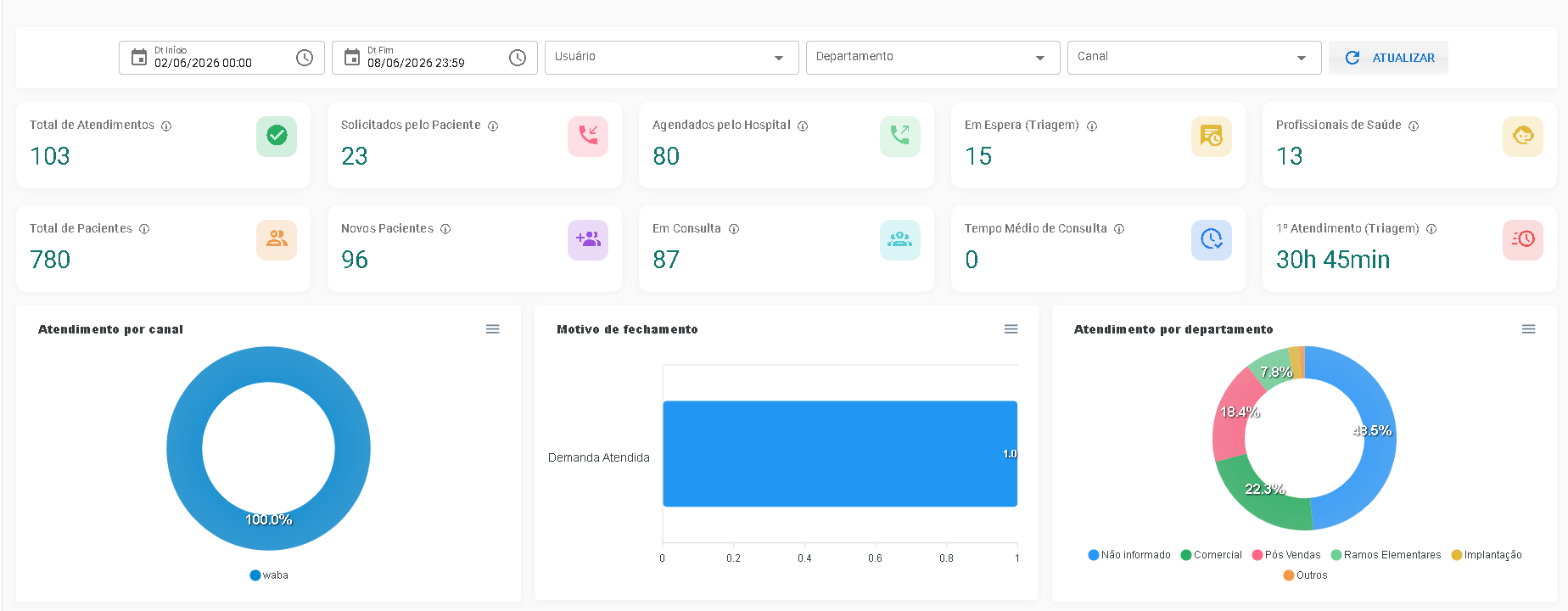This screenshot has width=1568, height=611.
Task: Click people icon on Total de Pacientes card
Action: pyautogui.click(x=277, y=239)
